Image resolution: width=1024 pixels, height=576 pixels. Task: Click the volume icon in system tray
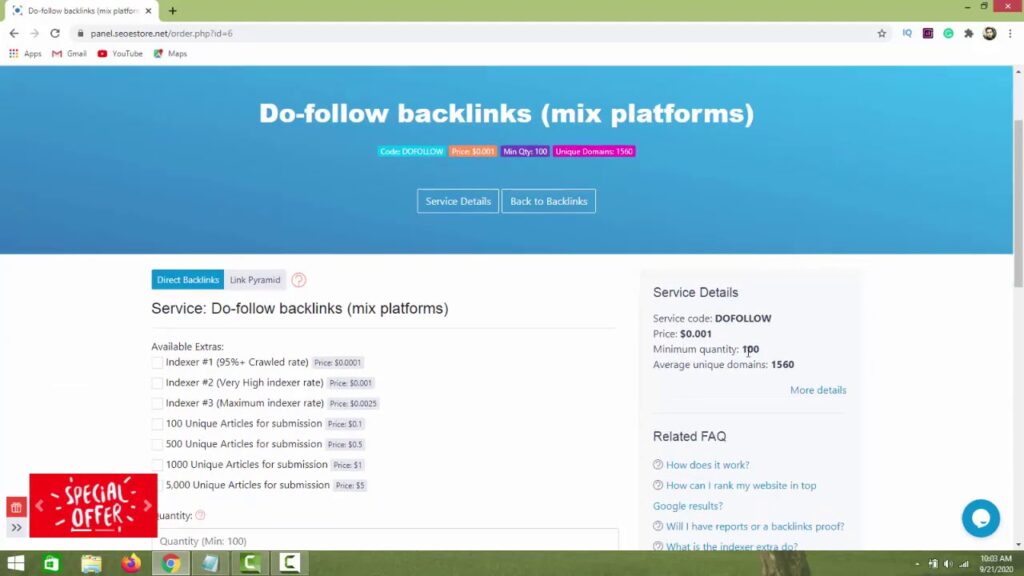(948, 564)
